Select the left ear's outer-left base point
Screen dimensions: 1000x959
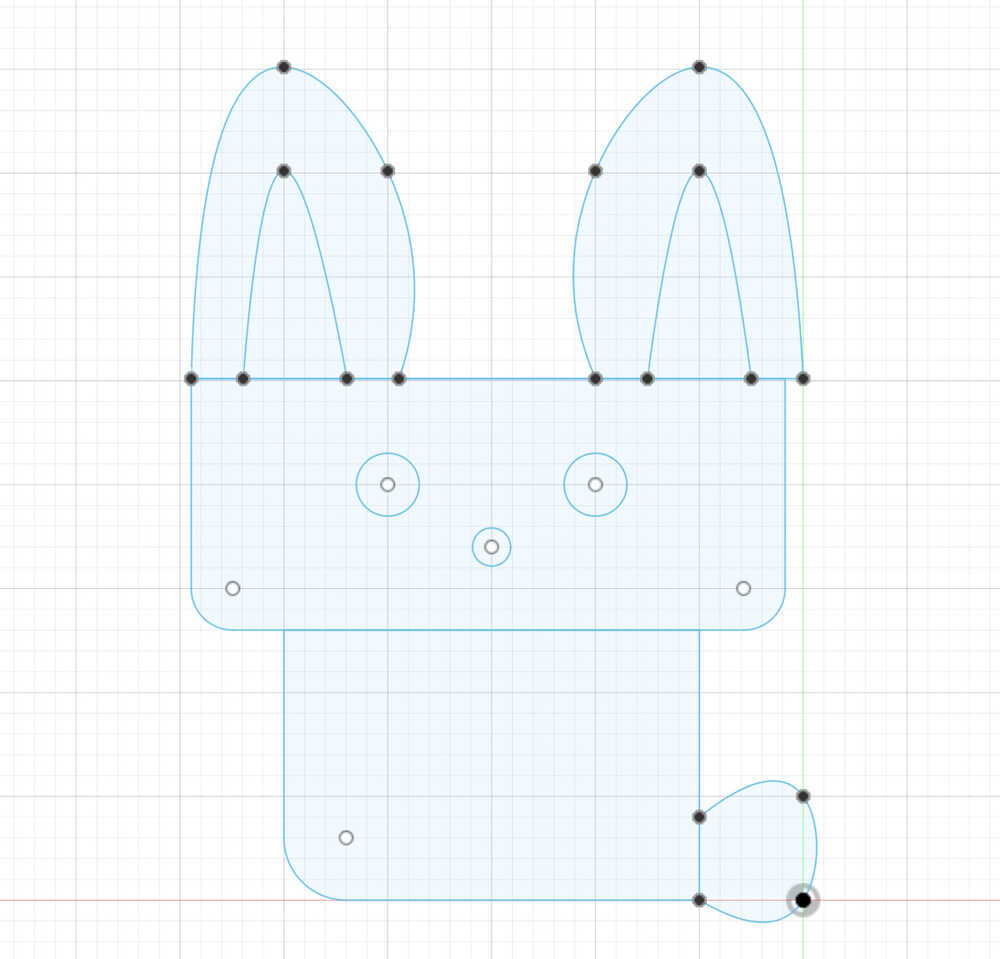[x=191, y=379]
